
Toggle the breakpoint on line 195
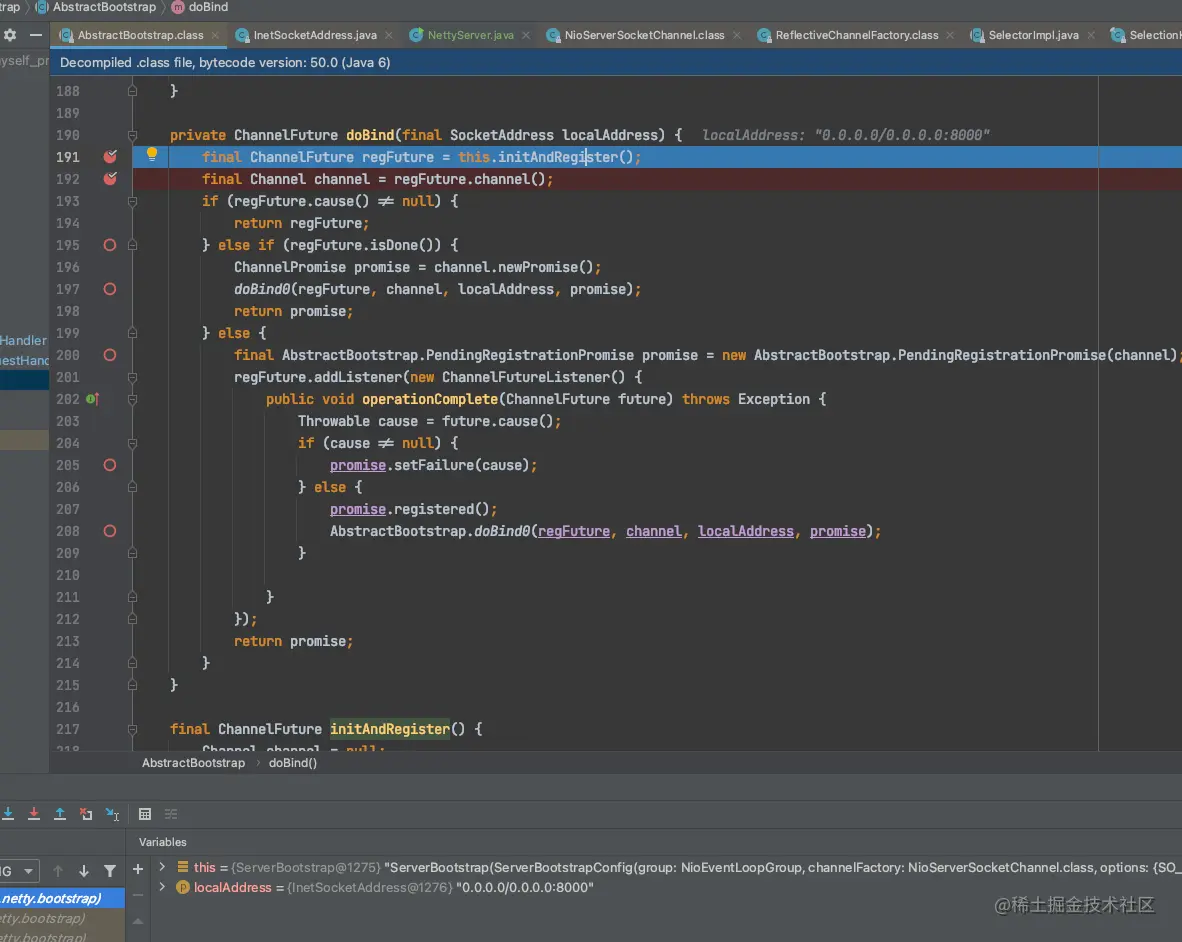point(110,245)
